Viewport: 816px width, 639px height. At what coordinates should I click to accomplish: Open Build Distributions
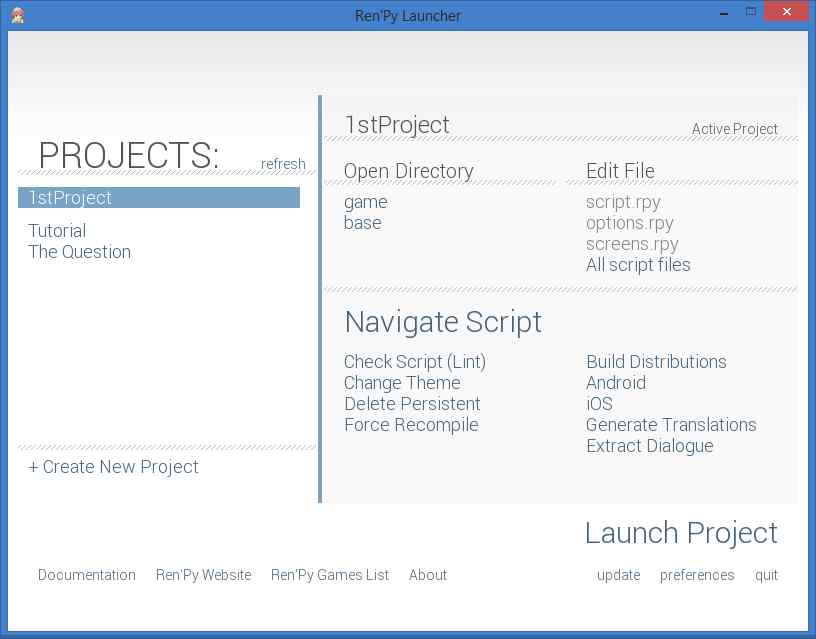click(656, 362)
